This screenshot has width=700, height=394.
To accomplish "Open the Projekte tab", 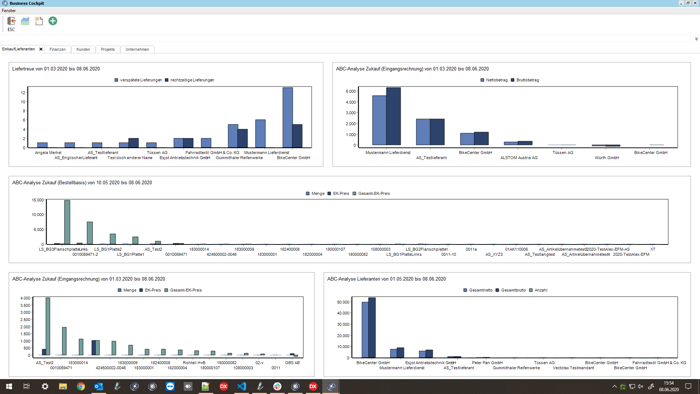I will coord(108,50).
